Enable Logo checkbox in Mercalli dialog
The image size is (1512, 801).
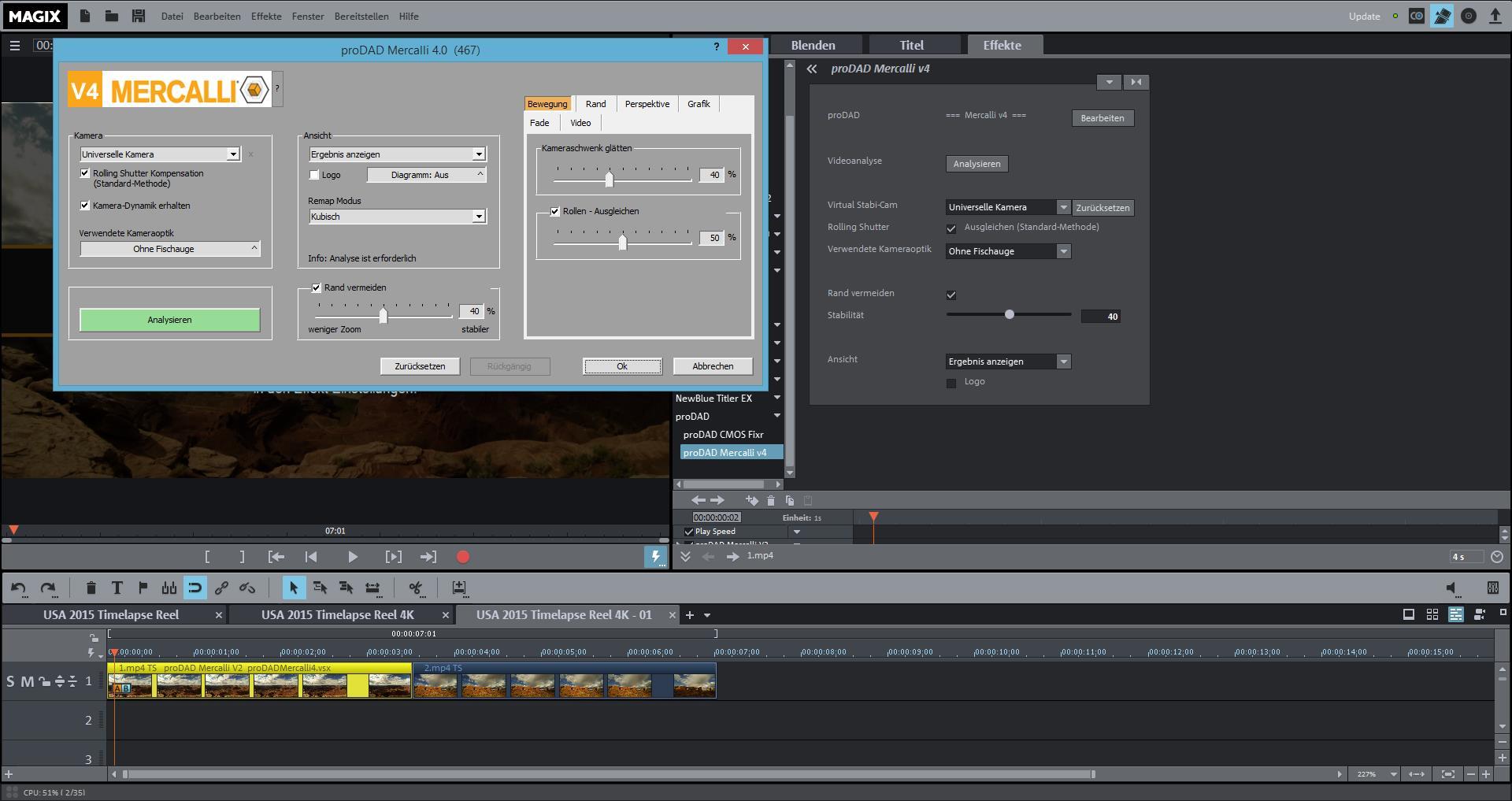(x=314, y=175)
